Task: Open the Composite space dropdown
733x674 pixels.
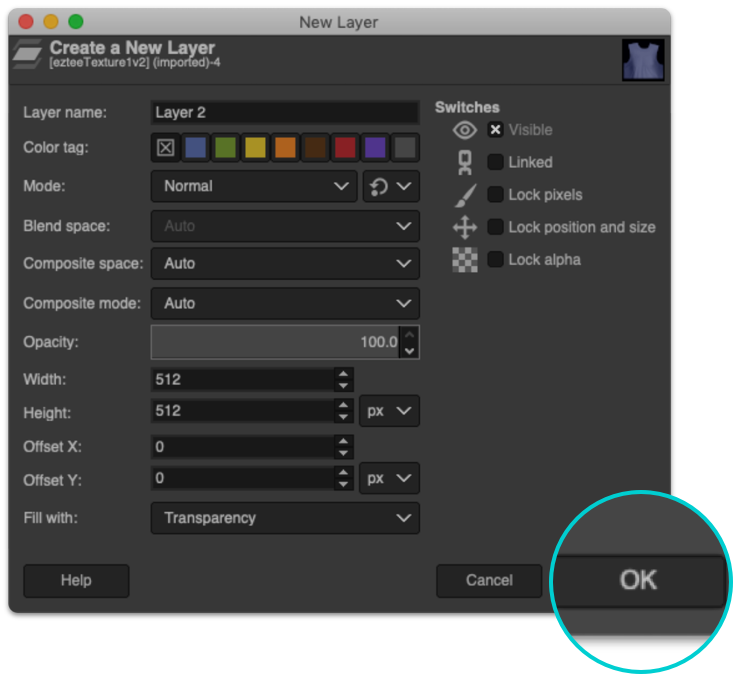Action: [x=285, y=264]
